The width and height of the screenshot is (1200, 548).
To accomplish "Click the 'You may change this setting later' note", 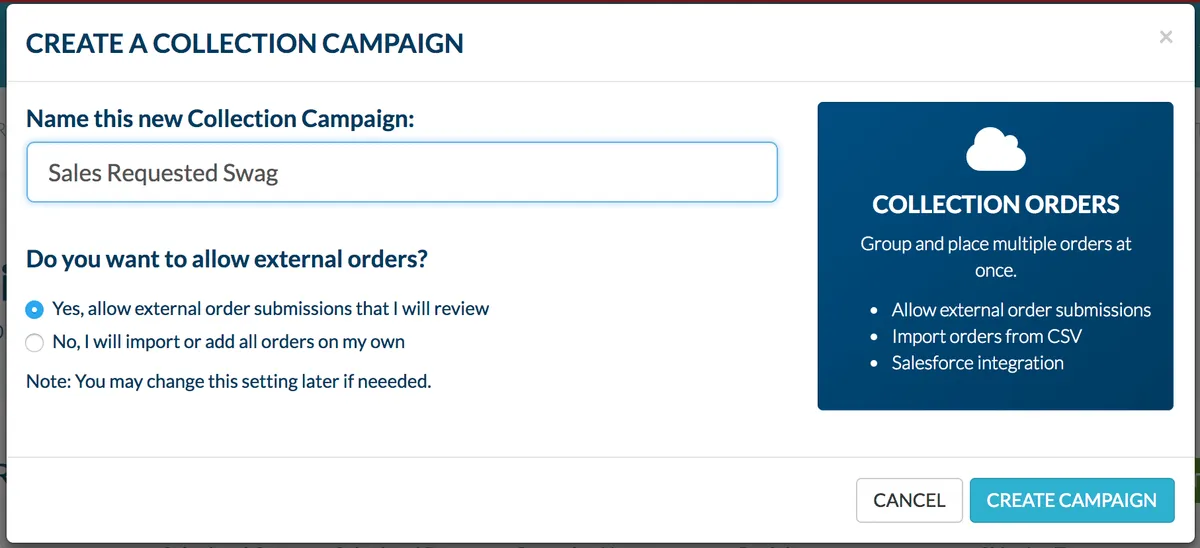I will point(229,381).
